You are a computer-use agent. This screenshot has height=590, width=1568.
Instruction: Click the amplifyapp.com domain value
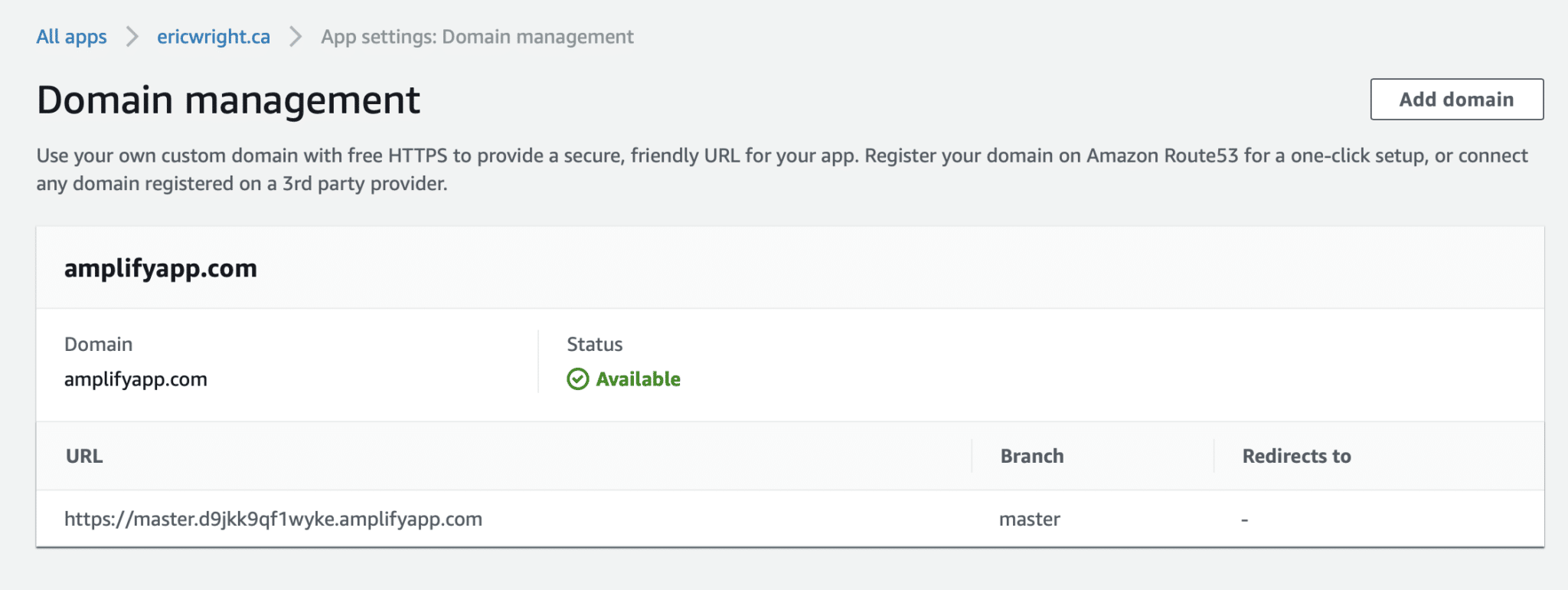(136, 379)
